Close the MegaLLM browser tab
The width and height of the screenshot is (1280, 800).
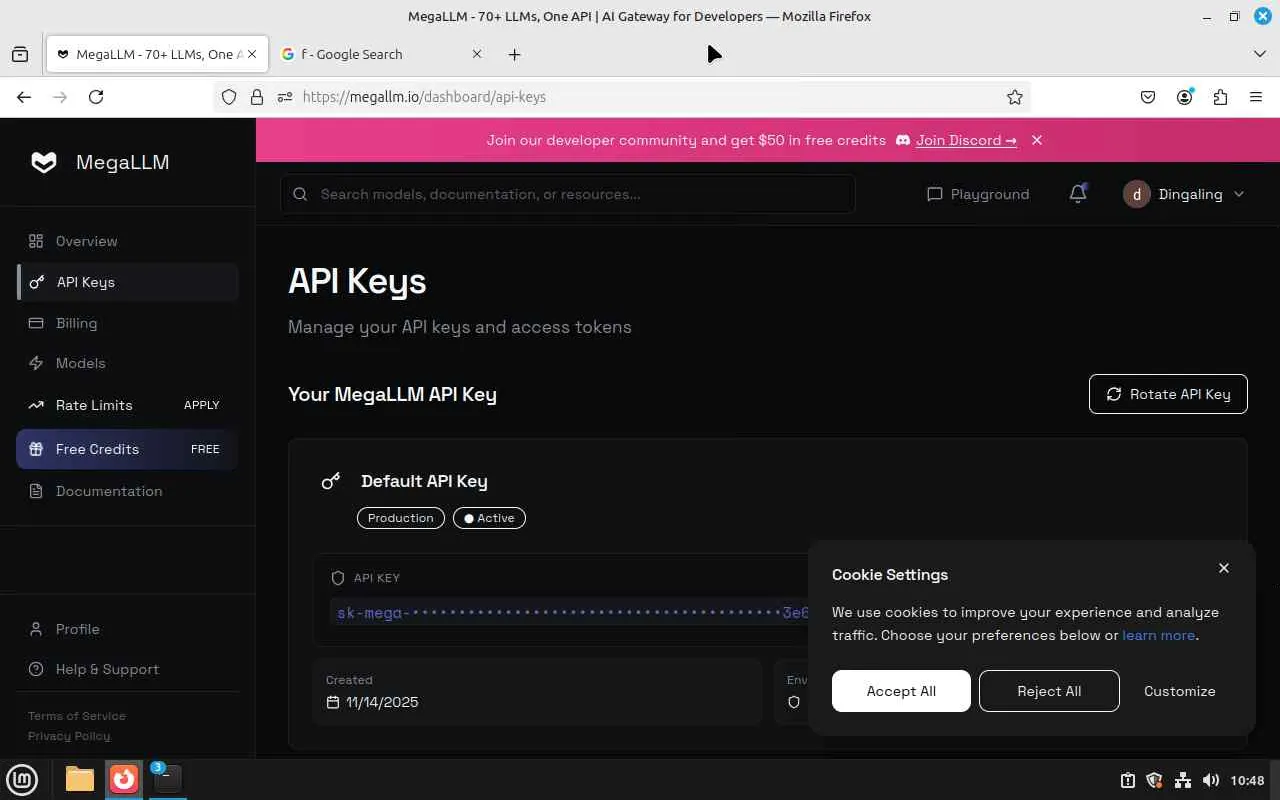coord(252,54)
